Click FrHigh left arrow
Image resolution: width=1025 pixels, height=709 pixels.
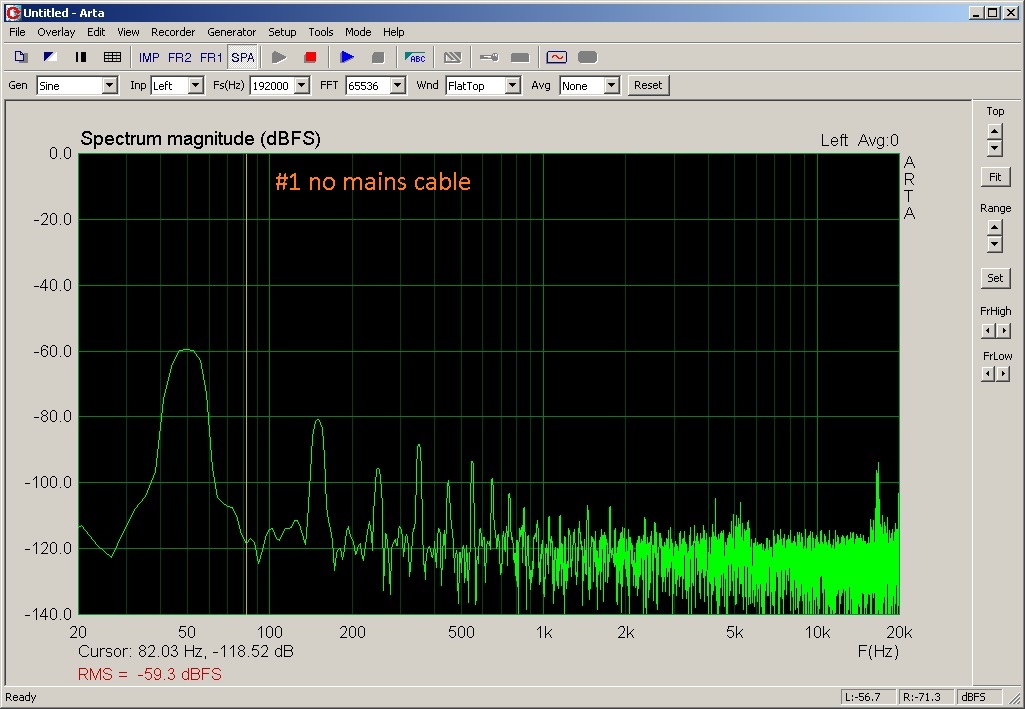coord(988,331)
